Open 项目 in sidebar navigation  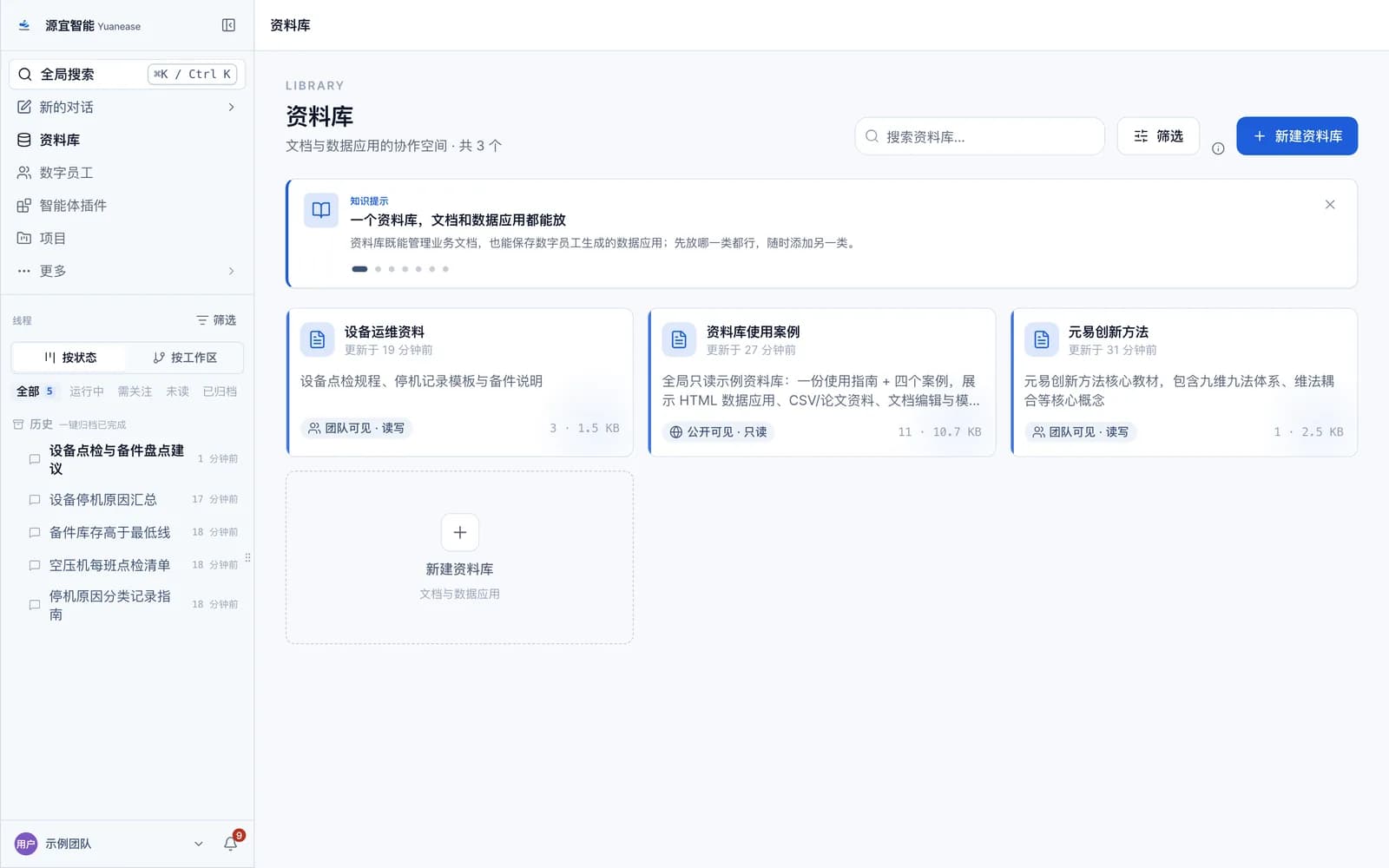pyautogui.click(x=128, y=238)
